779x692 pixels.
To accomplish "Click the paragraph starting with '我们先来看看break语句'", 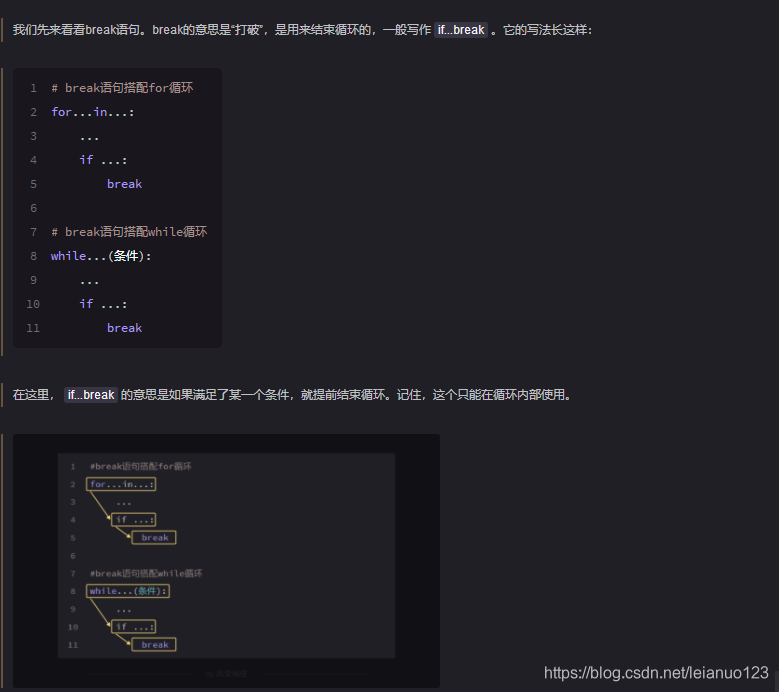I will 302,30.
